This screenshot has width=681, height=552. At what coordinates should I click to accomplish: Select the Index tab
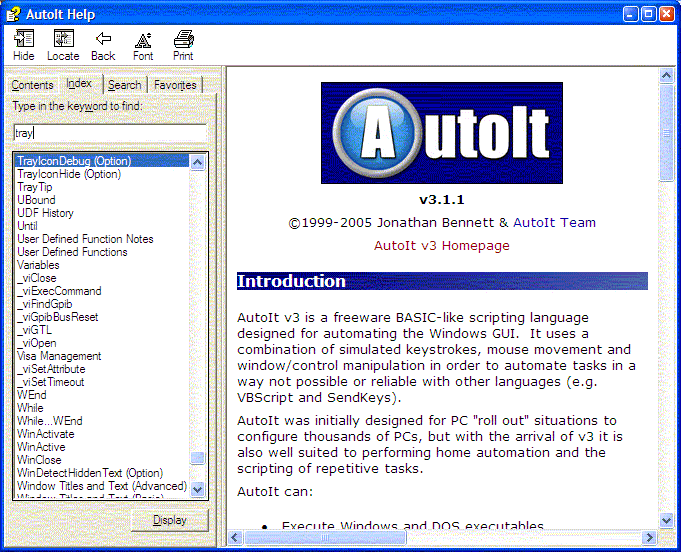79,83
